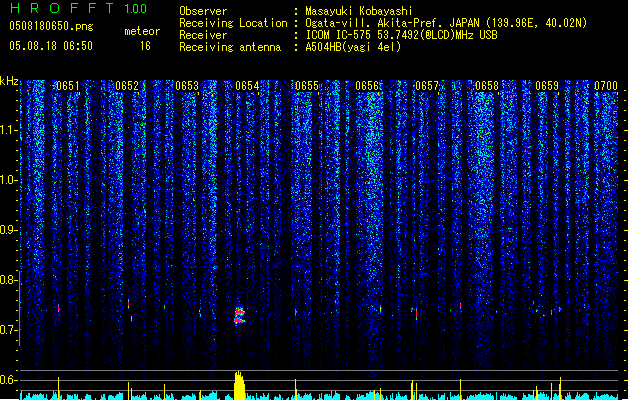Select observer name Masayuki Kobayashi
Screen dimensions: 629x400
coord(359,11)
